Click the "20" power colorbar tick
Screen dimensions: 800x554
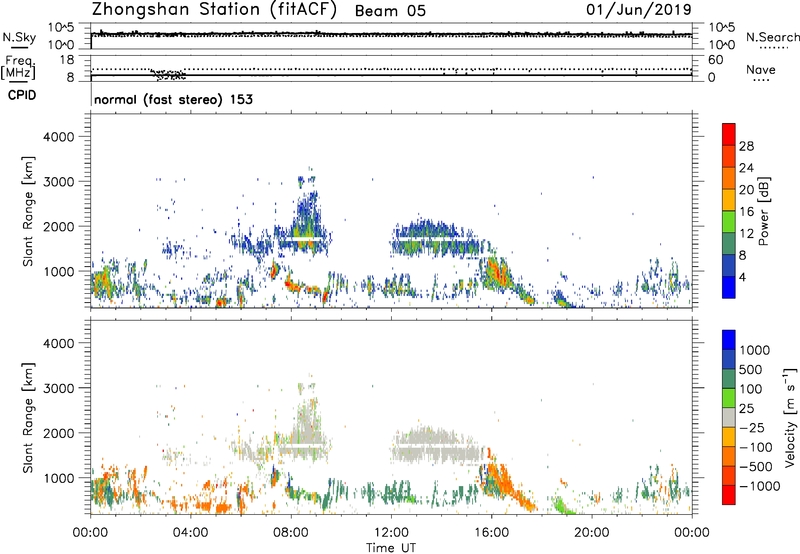746,190
